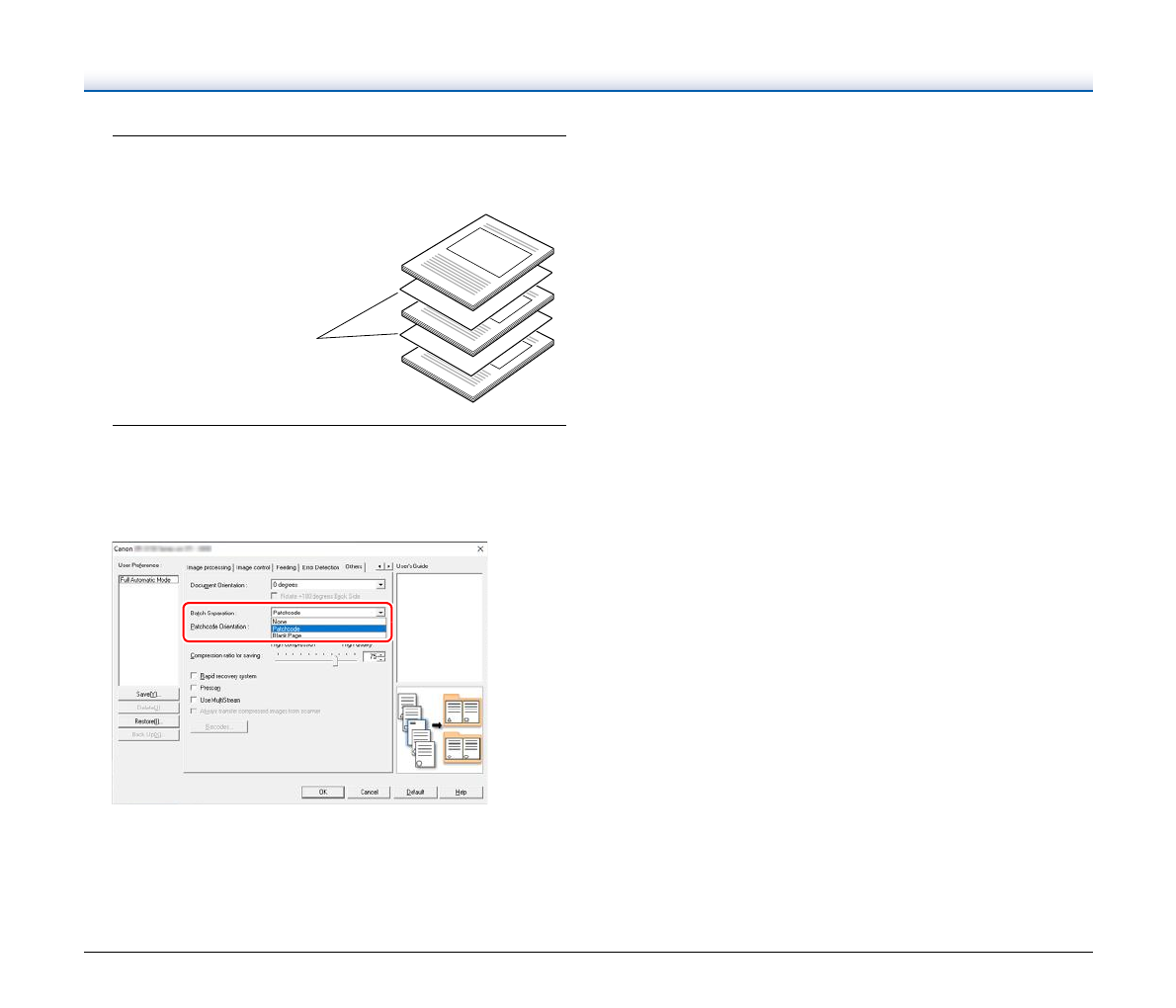Increase compression ratio with up spinner
Screen dimensions: 1176x1008
point(381,653)
